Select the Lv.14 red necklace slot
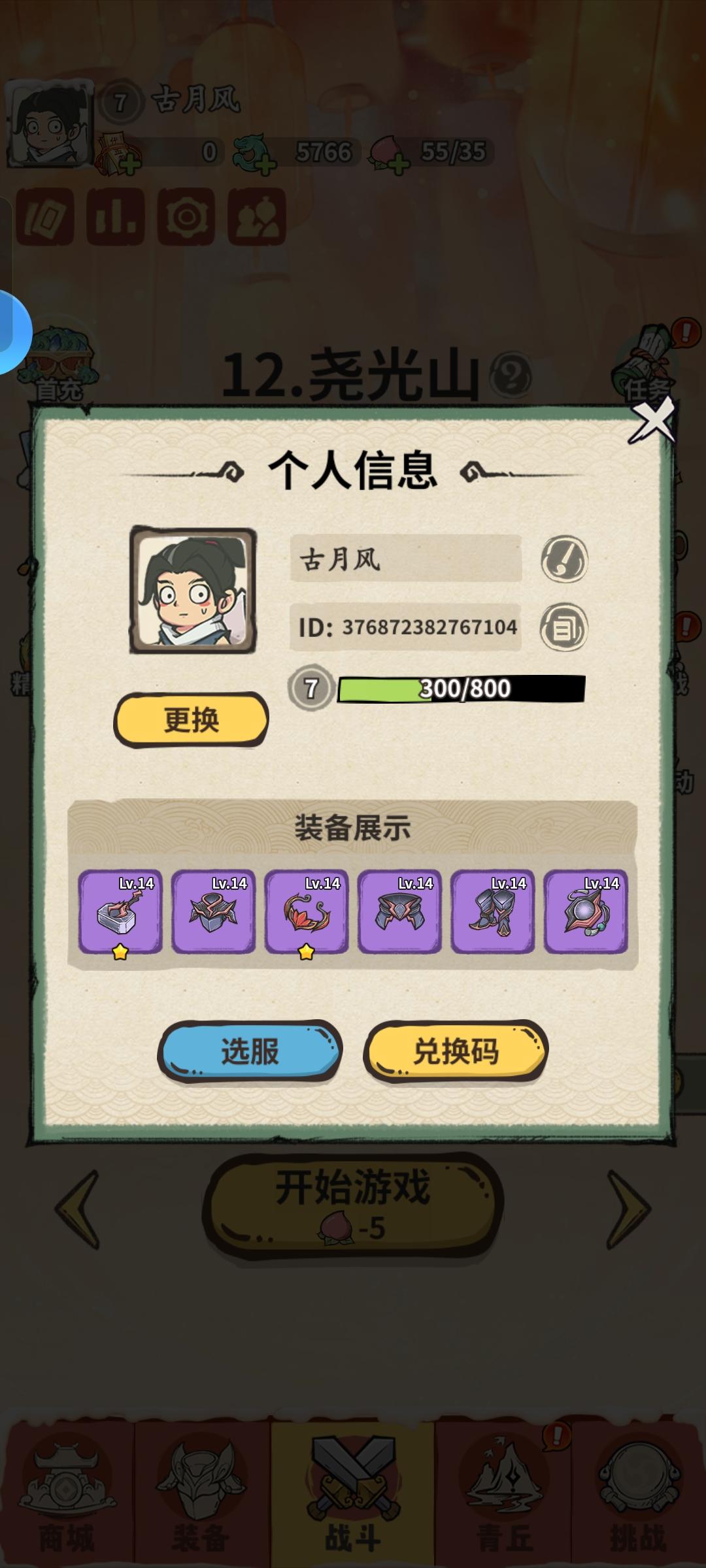The image size is (706, 1568). [x=307, y=912]
